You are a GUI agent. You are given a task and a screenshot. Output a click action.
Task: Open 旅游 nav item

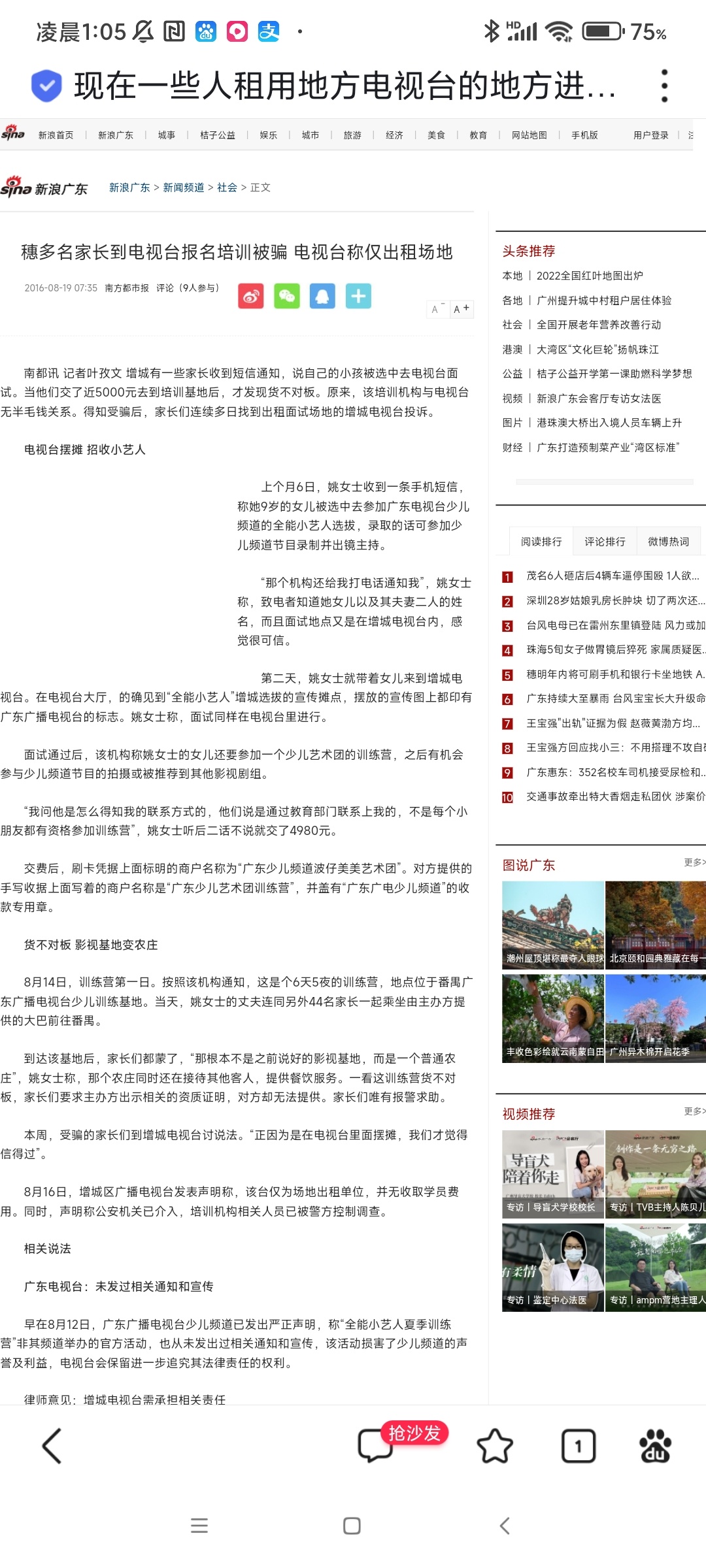[352, 135]
